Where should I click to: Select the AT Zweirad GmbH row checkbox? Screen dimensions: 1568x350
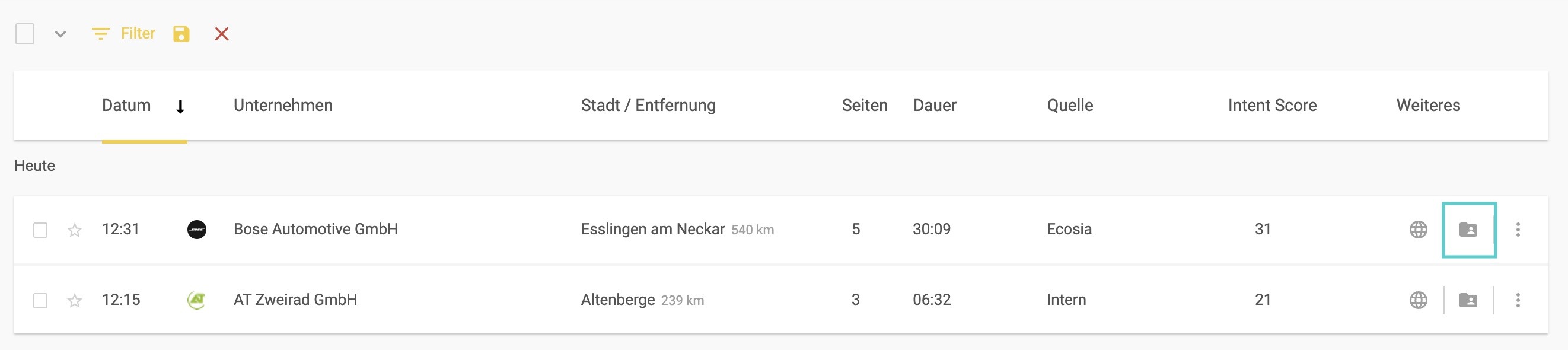pyautogui.click(x=40, y=301)
